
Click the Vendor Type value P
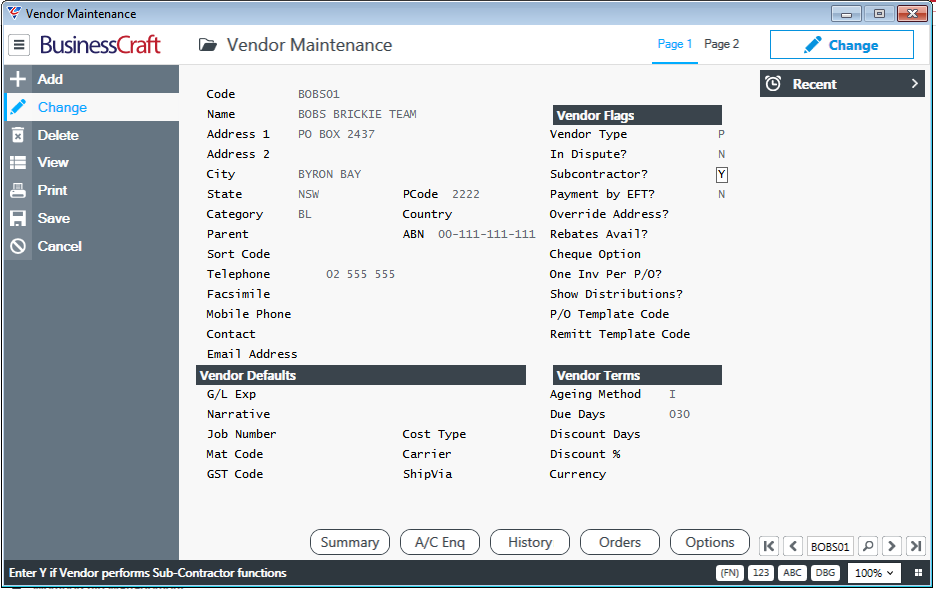(721, 134)
